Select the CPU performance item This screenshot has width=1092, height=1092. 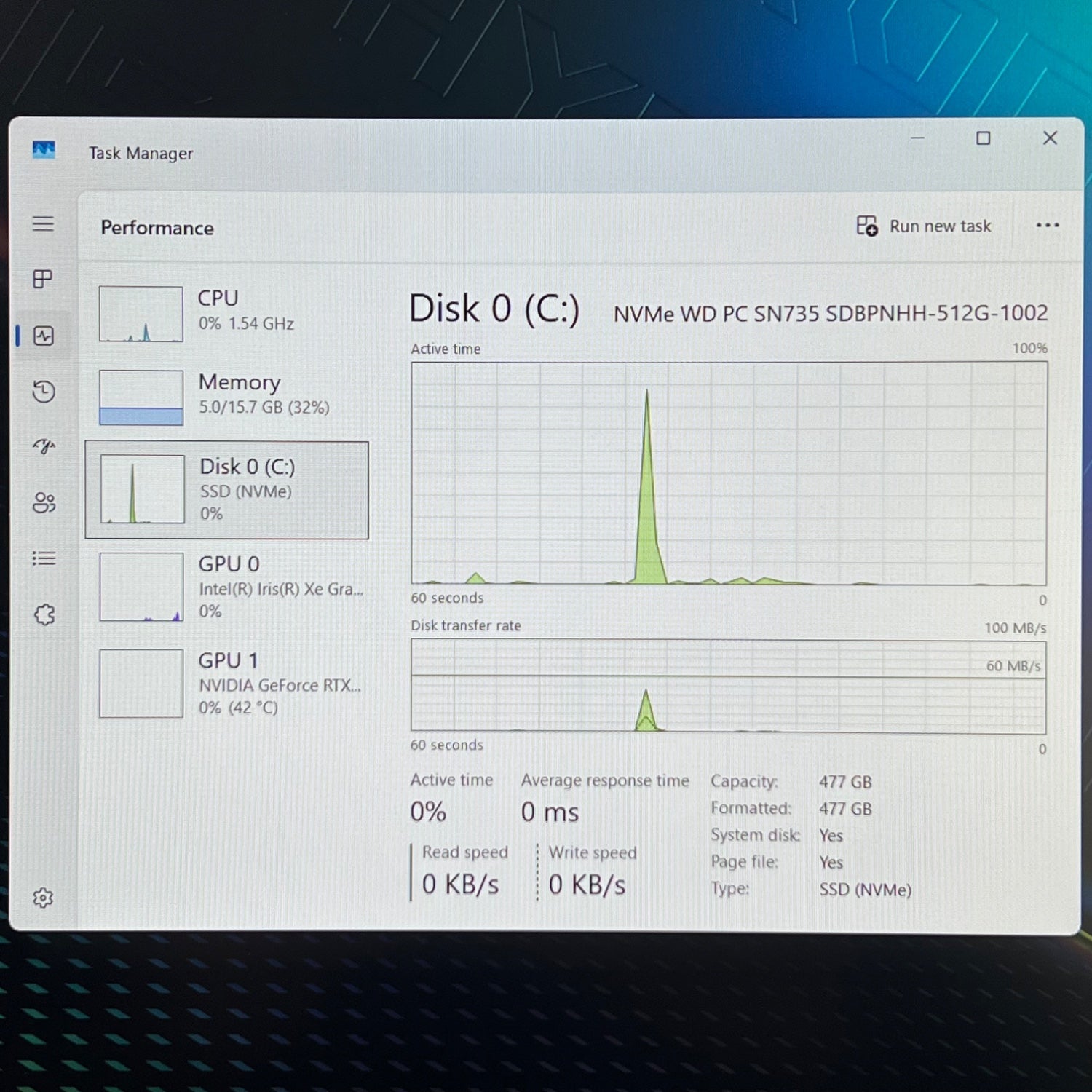(226, 313)
